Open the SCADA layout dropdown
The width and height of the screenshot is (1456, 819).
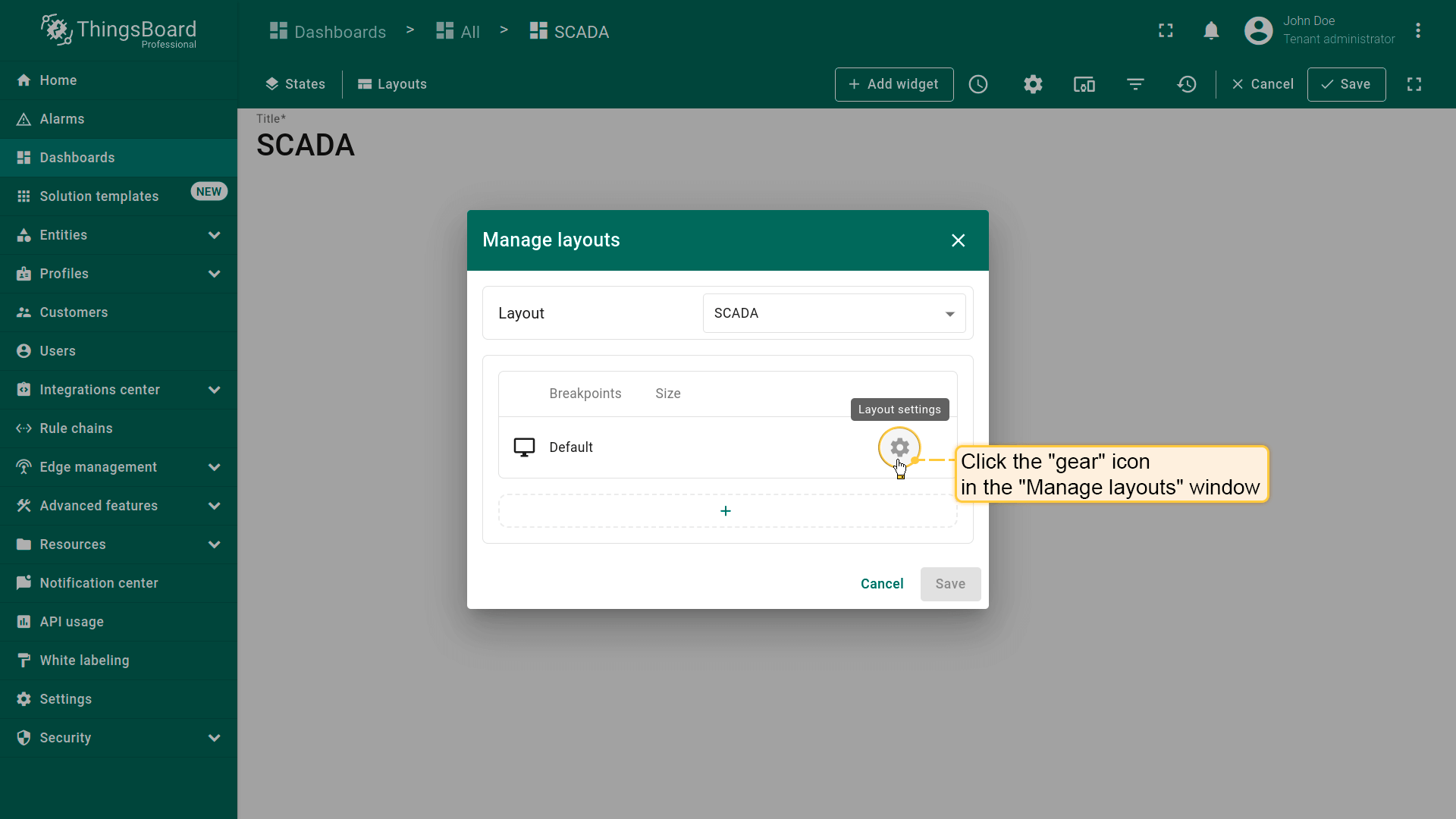833,313
